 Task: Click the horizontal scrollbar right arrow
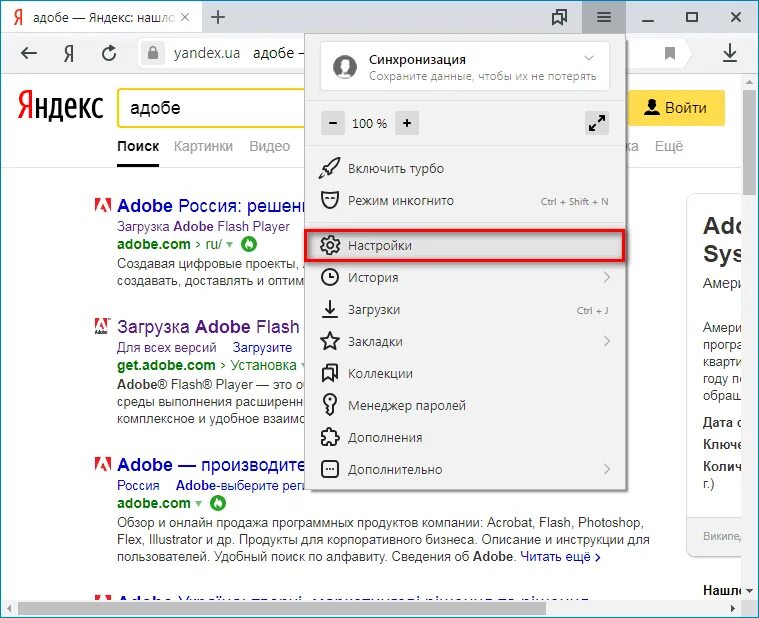[x=733, y=608]
